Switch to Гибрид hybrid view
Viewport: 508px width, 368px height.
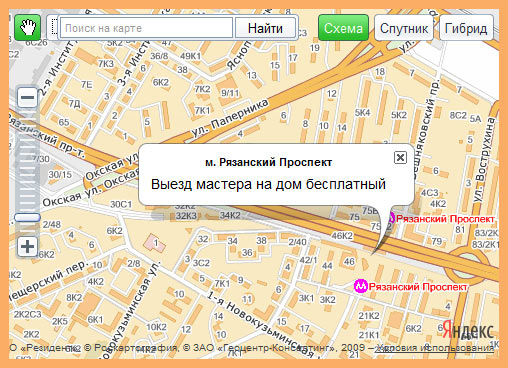point(466,28)
